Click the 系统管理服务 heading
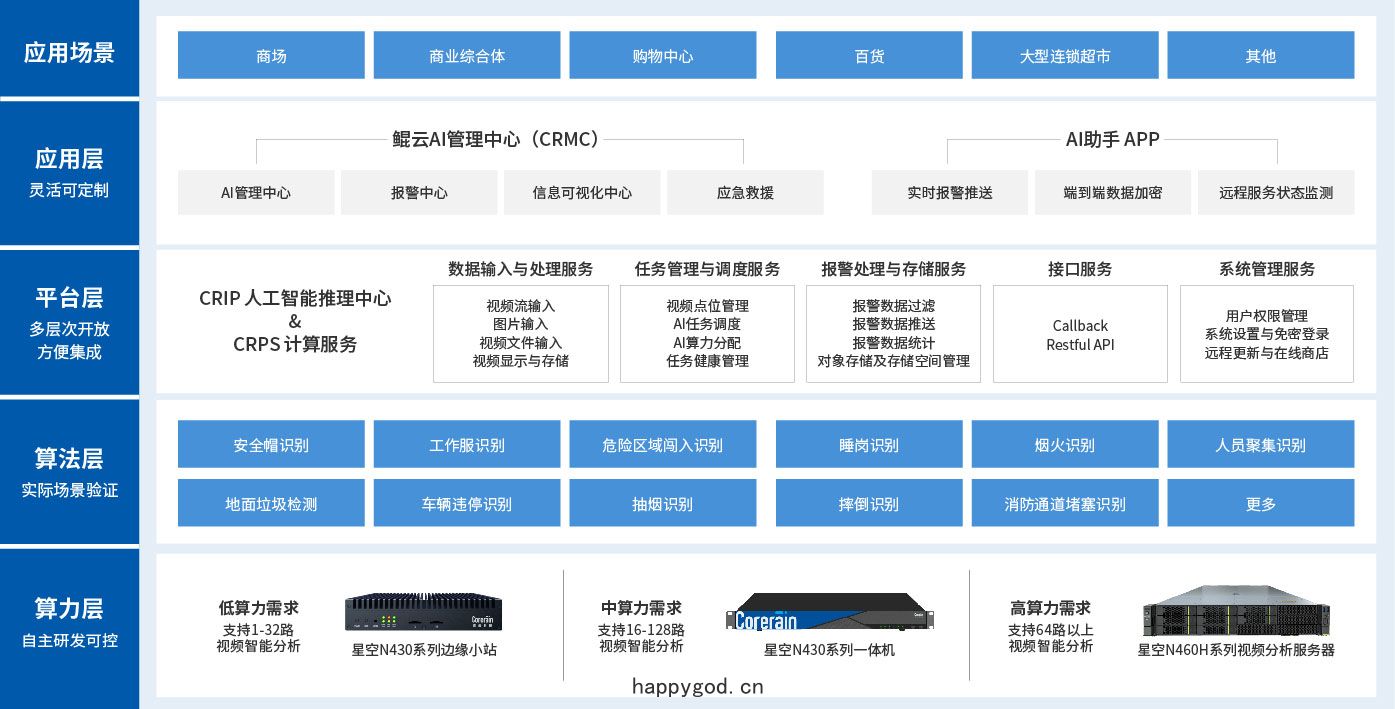1395x709 pixels. (x=1267, y=269)
